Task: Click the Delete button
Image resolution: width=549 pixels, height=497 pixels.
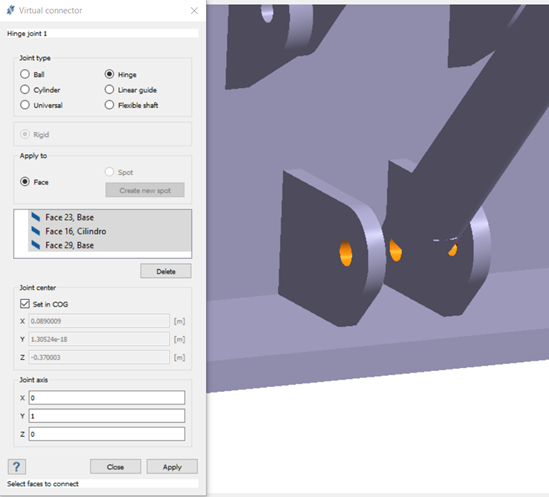Action: 166,271
